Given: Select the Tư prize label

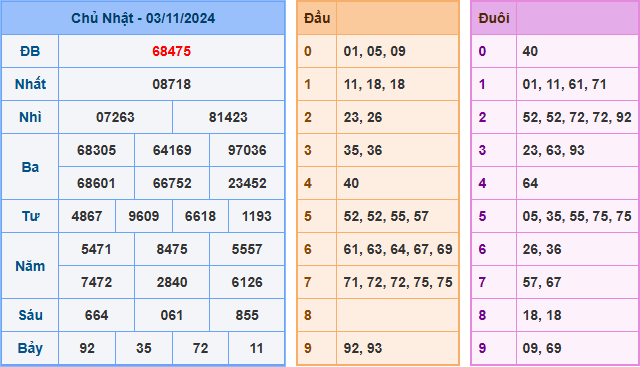Looking at the screenshot, I should 30,216.
